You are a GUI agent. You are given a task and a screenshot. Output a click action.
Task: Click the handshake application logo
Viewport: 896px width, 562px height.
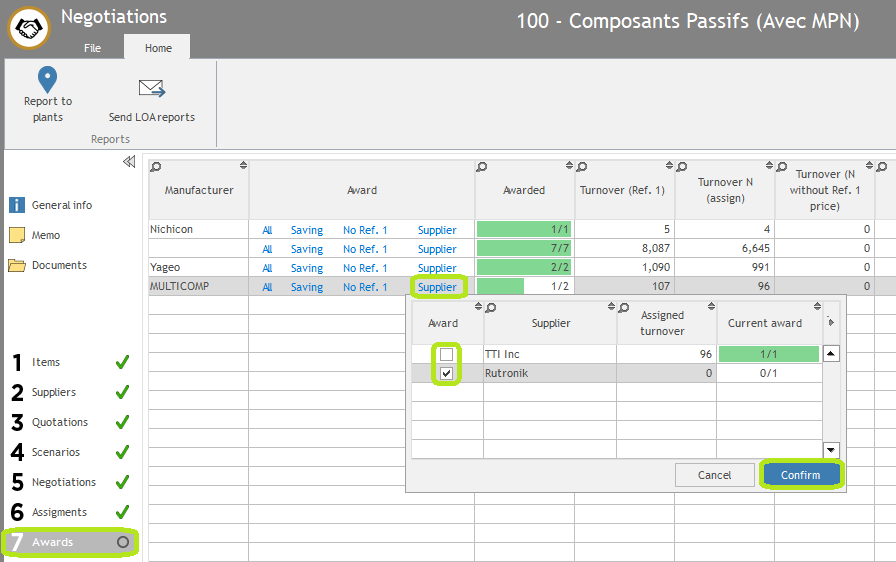(x=30, y=29)
